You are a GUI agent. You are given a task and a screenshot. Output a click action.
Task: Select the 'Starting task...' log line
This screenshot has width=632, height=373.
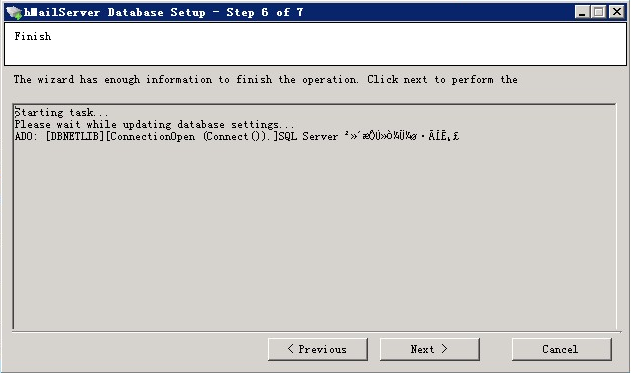(61, 112)
